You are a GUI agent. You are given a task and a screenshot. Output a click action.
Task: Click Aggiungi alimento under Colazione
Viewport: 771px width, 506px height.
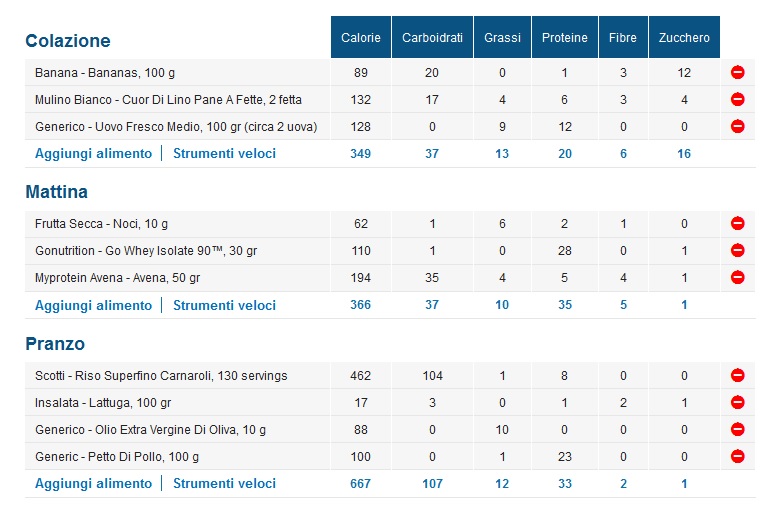pos(93,154)
